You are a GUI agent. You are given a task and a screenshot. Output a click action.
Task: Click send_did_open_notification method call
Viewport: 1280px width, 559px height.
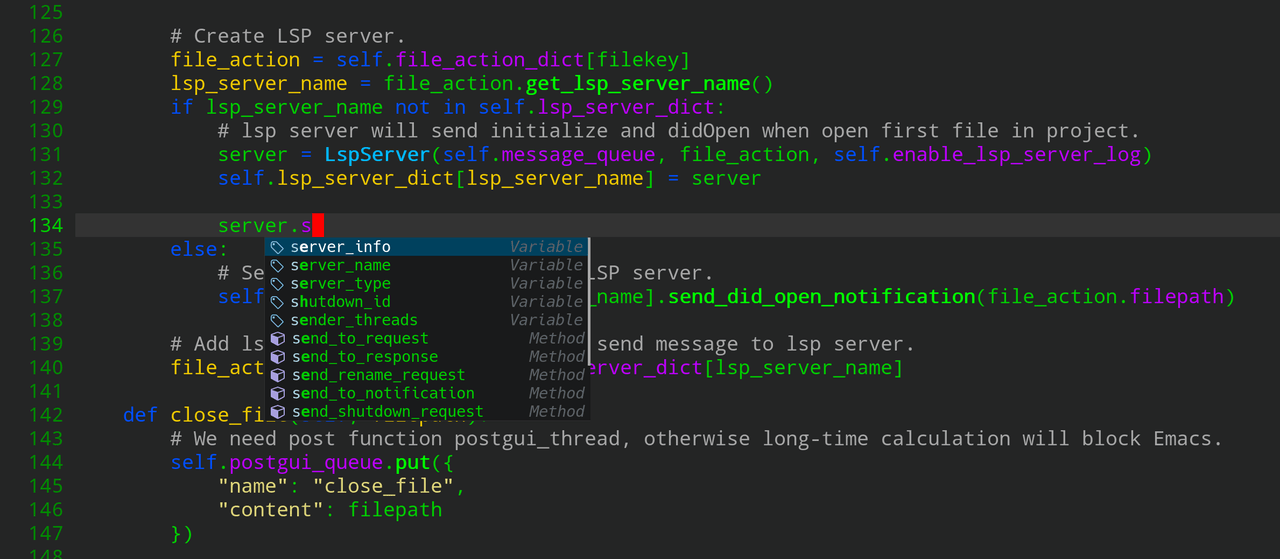click(822, 297)
